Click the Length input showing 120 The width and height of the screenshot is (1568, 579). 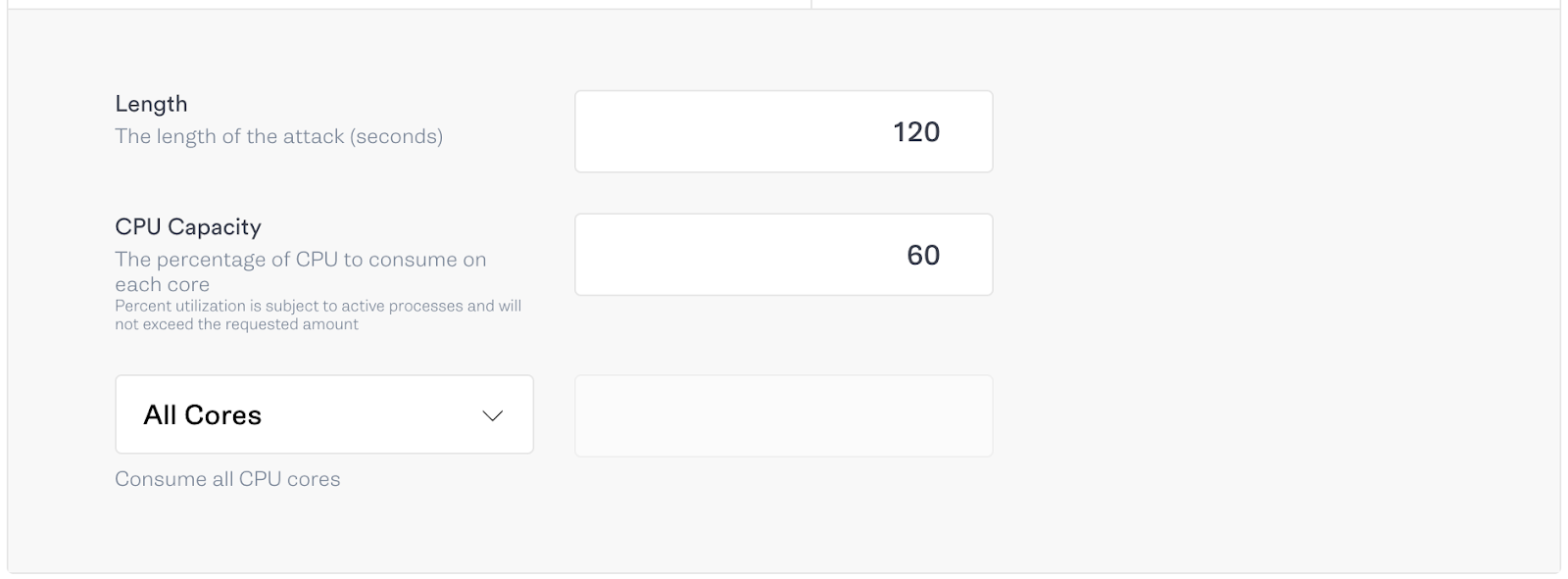(782, 131)
